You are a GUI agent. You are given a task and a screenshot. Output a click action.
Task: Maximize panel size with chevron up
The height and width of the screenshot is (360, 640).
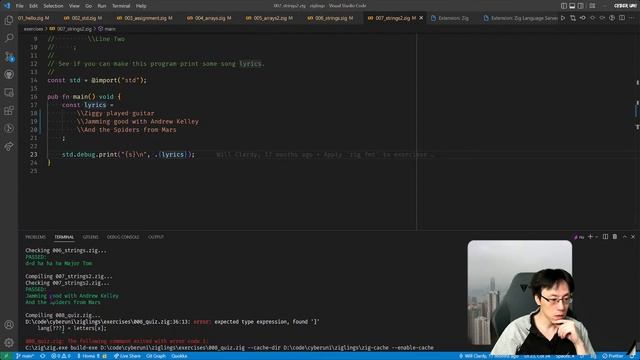click(624, 237)
